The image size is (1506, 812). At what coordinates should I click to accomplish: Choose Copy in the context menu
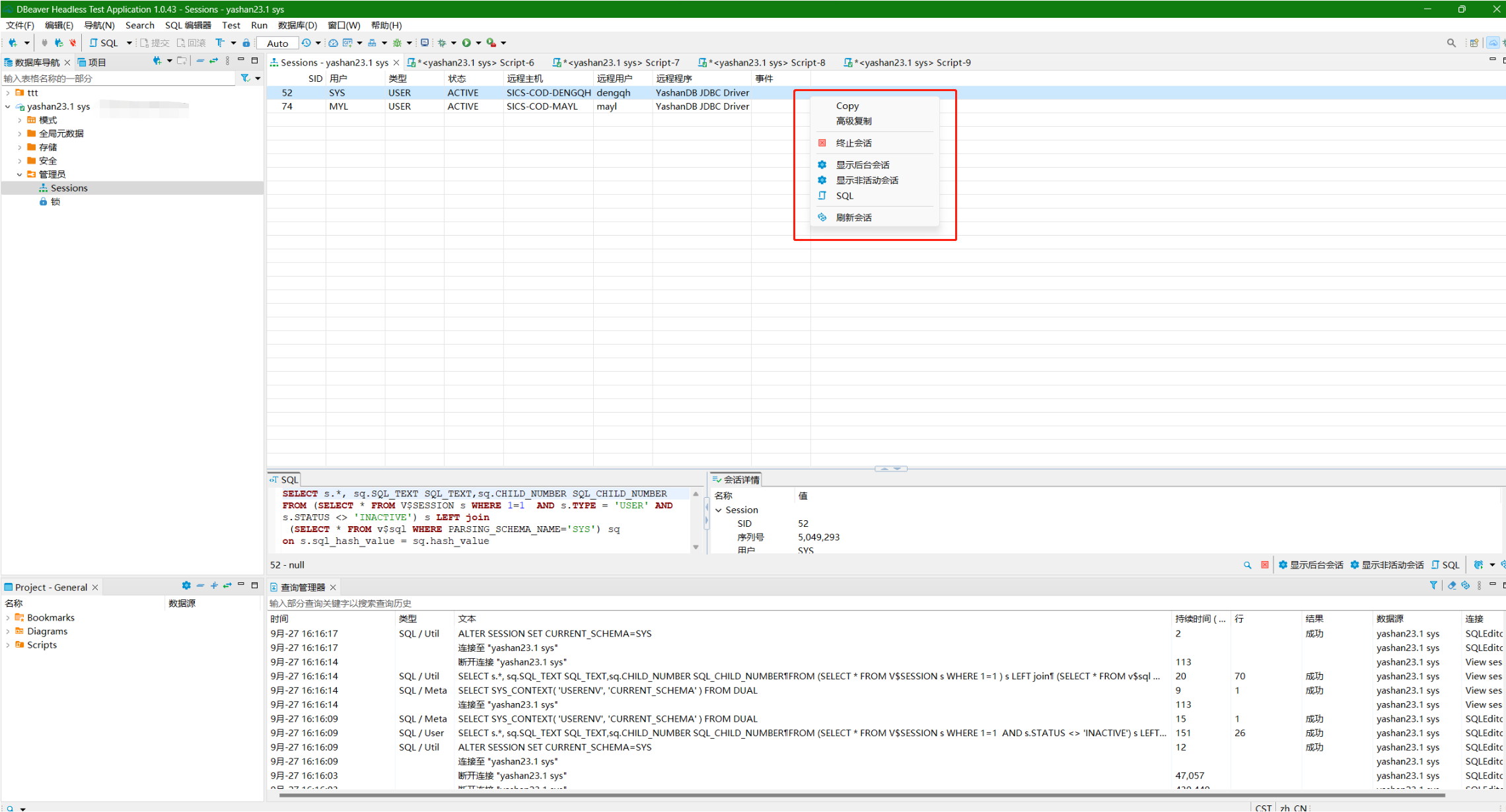click(x=875, y=106)
